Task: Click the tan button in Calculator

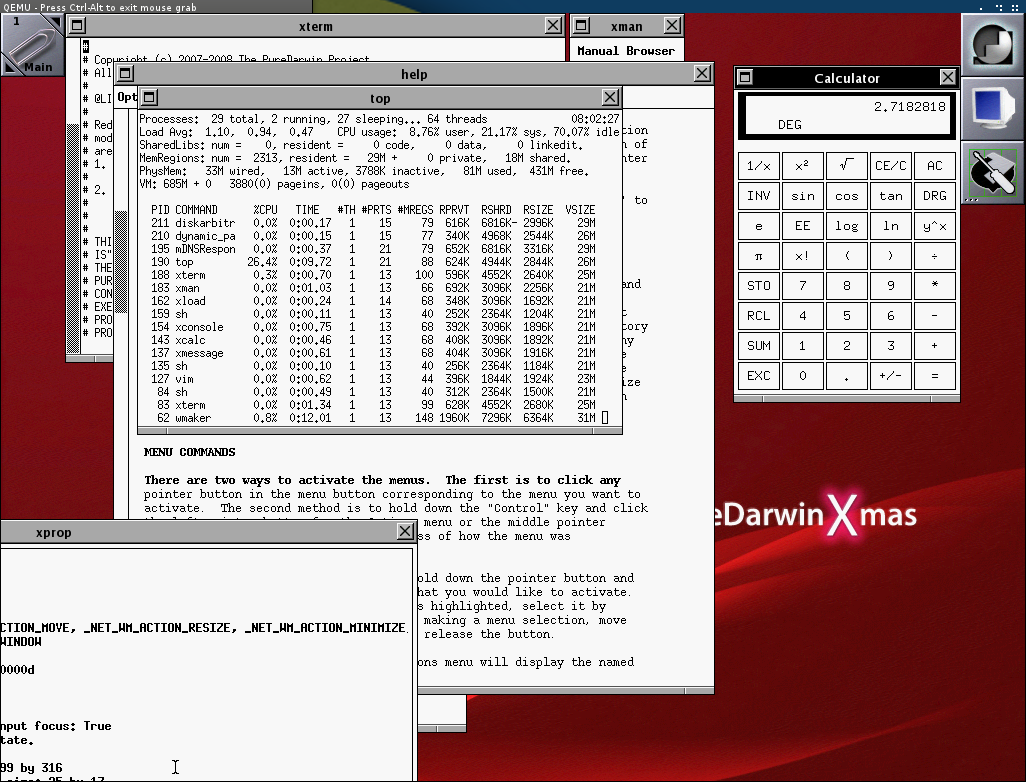Action: coord(891,196)
